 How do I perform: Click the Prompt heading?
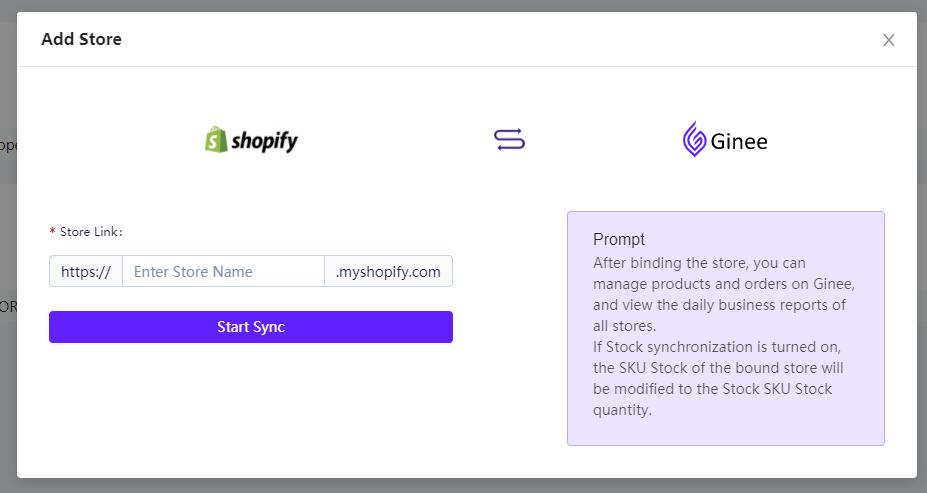(x=618, y=239)
